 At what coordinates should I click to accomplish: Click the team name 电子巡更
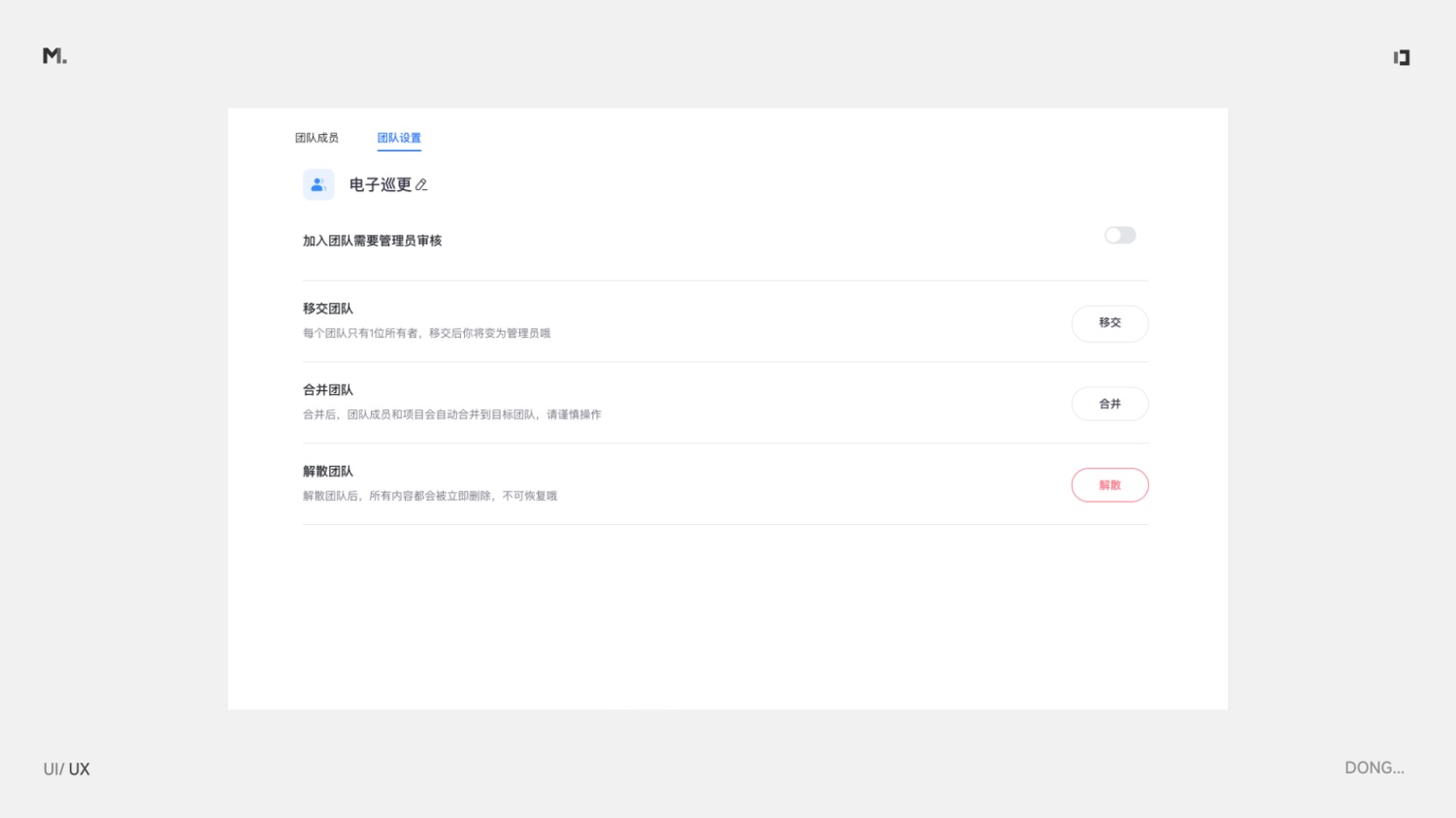(381, 184)
